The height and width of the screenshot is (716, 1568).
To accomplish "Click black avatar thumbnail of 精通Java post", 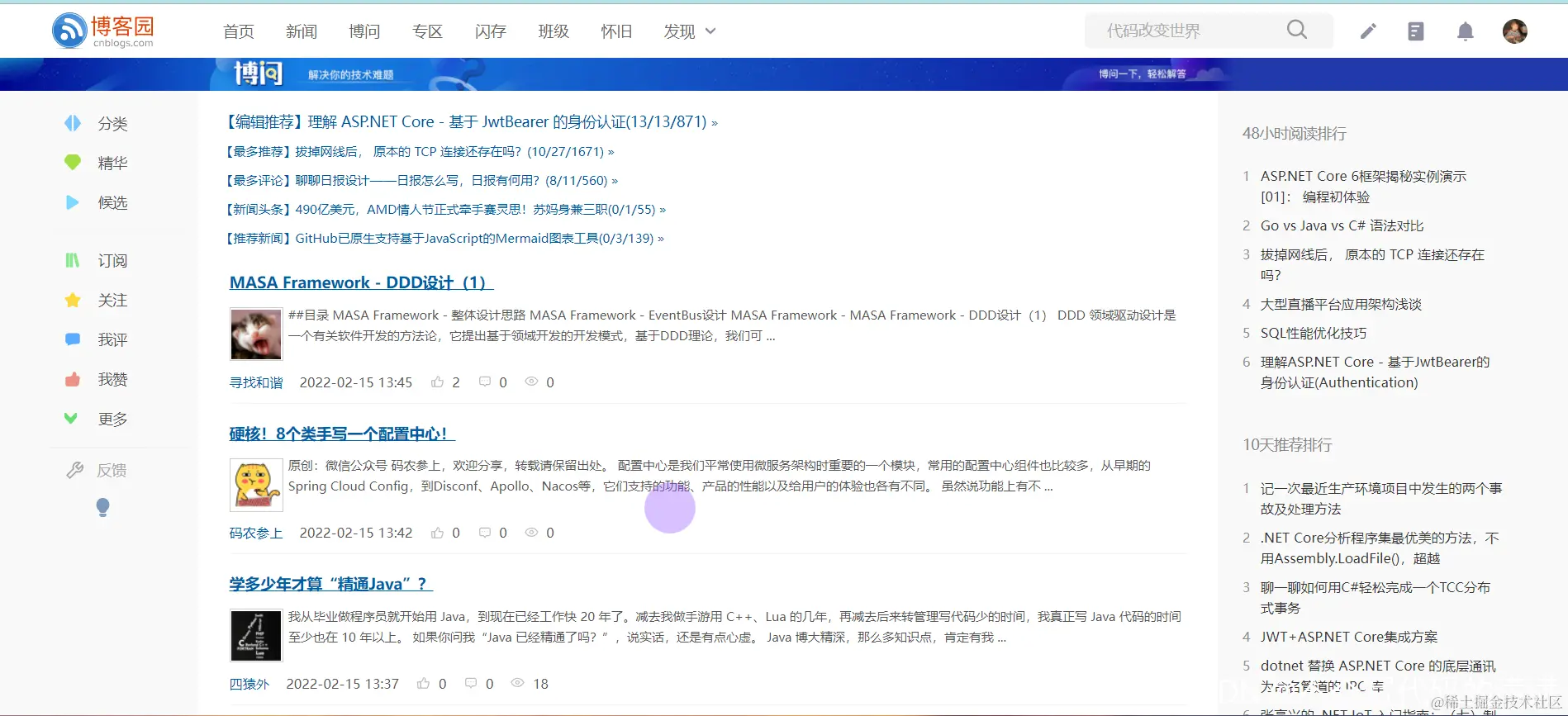I will 256,635.
